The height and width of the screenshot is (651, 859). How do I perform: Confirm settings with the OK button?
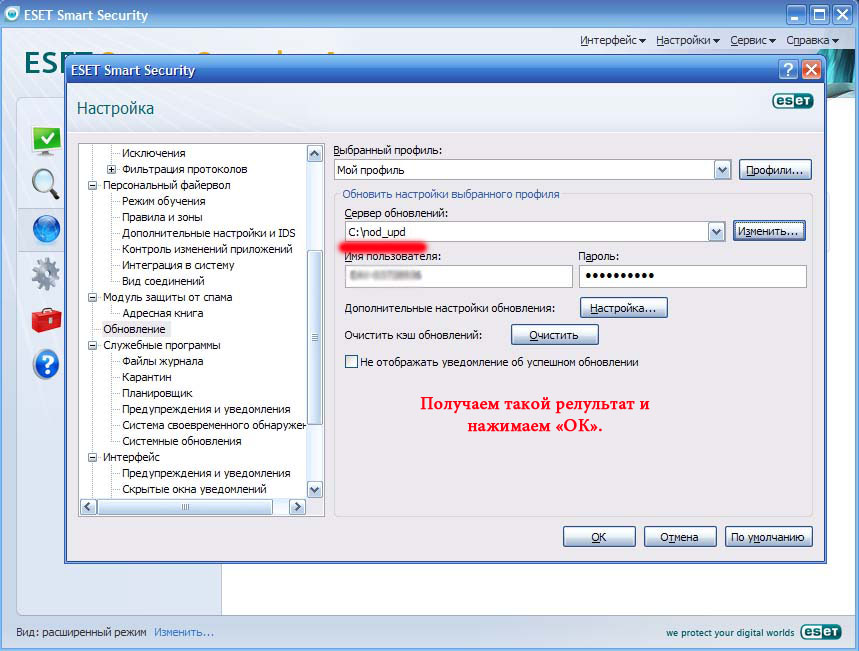(599, 537)
